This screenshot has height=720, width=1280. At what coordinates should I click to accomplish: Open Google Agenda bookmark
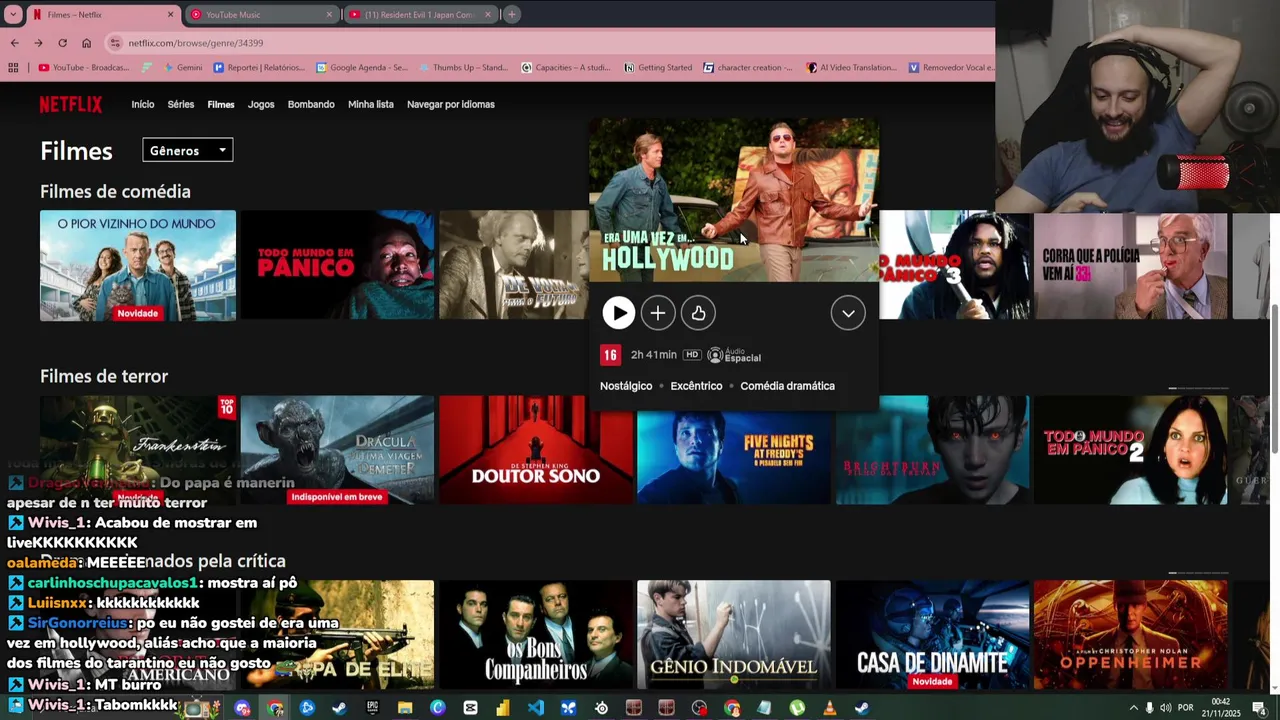(x=361, y=68)
